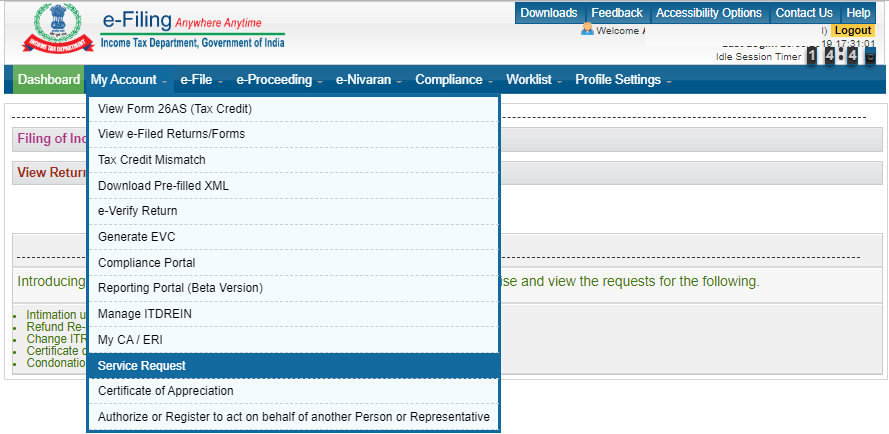Open Certificate of Appreciation
889x434 pixels.
click(x=294, y=391)
